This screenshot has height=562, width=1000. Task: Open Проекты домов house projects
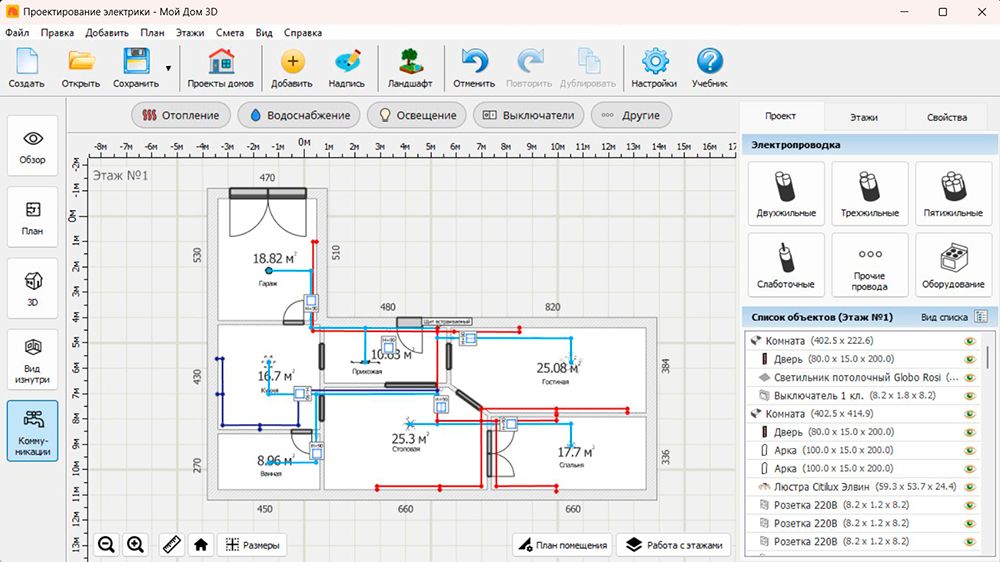tap(221, 68)
